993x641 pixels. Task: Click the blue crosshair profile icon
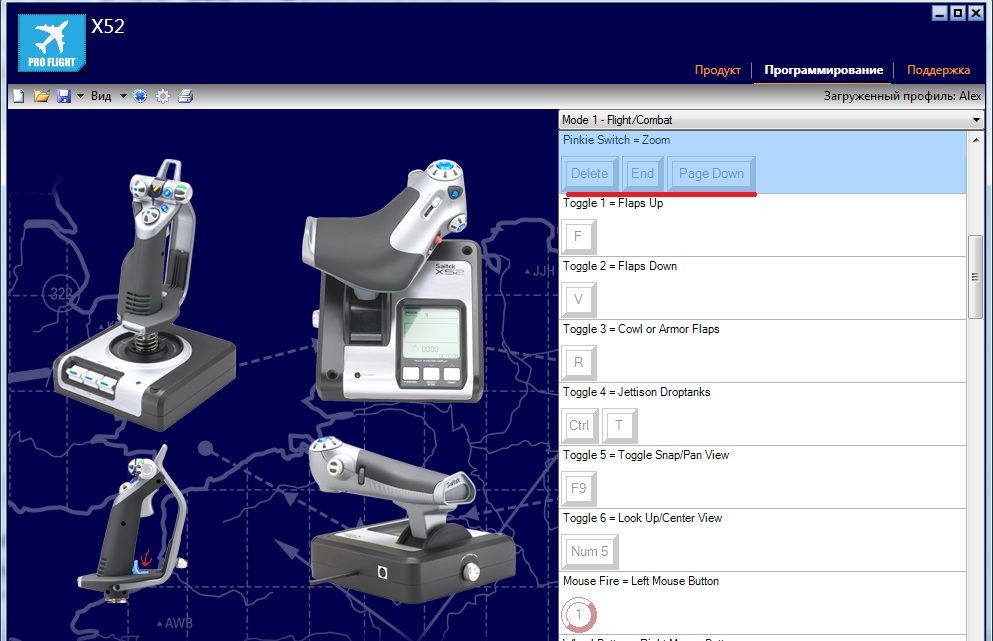click(141, 96)
